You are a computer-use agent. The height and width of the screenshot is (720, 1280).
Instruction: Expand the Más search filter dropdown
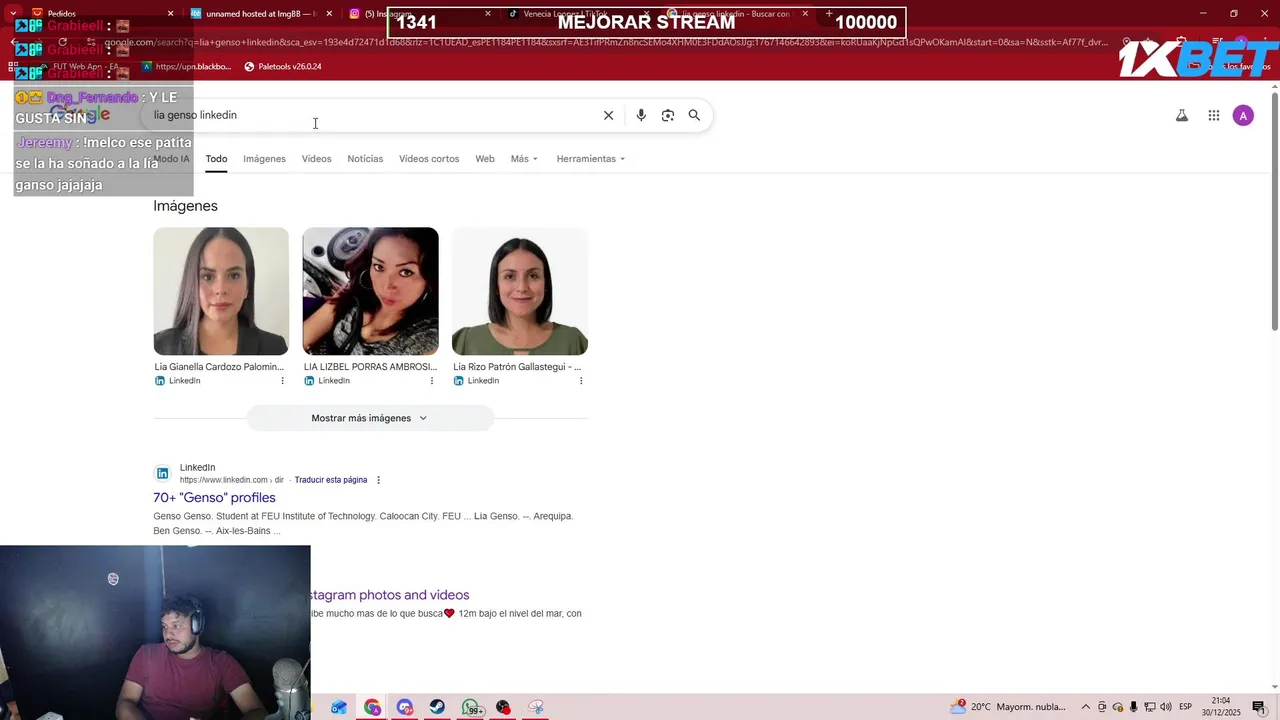[524, 159]
